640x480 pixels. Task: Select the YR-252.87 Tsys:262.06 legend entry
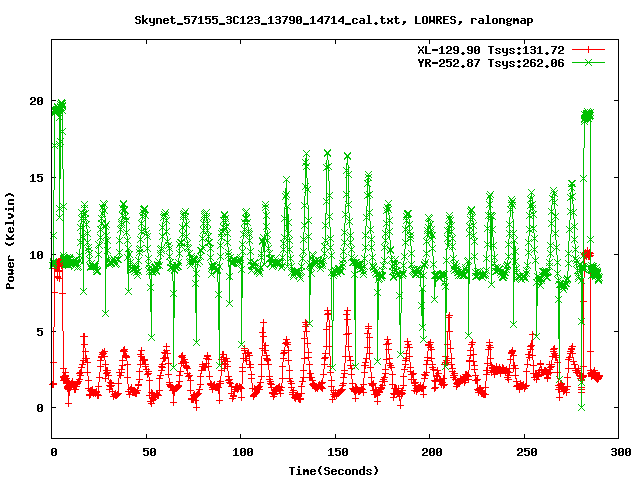tap(491, 63)
